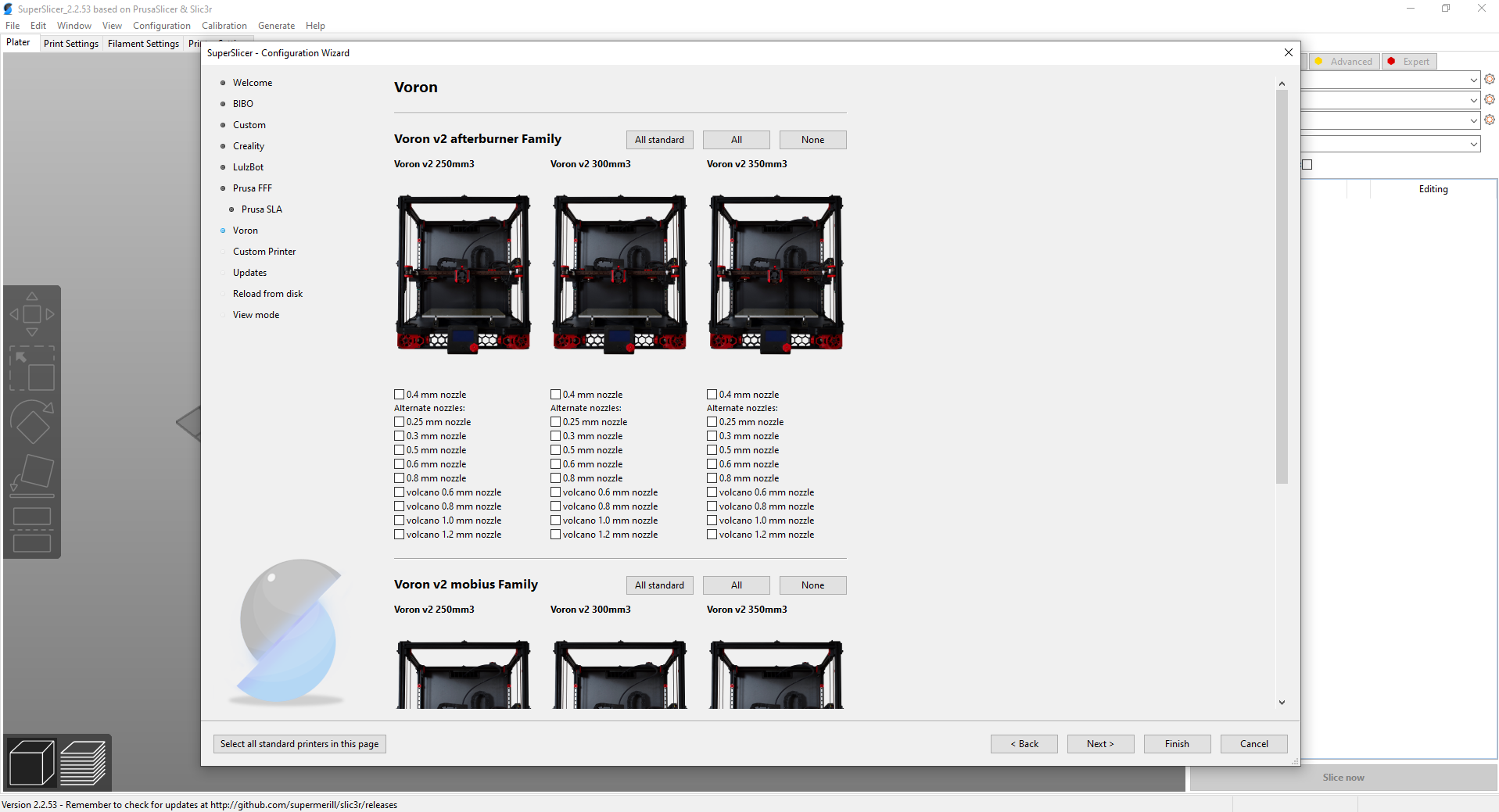Toggle the checkbox below the preset dropdowns
The image size is (1499, 812).
pyautogui.click(x=1307, y=164)
